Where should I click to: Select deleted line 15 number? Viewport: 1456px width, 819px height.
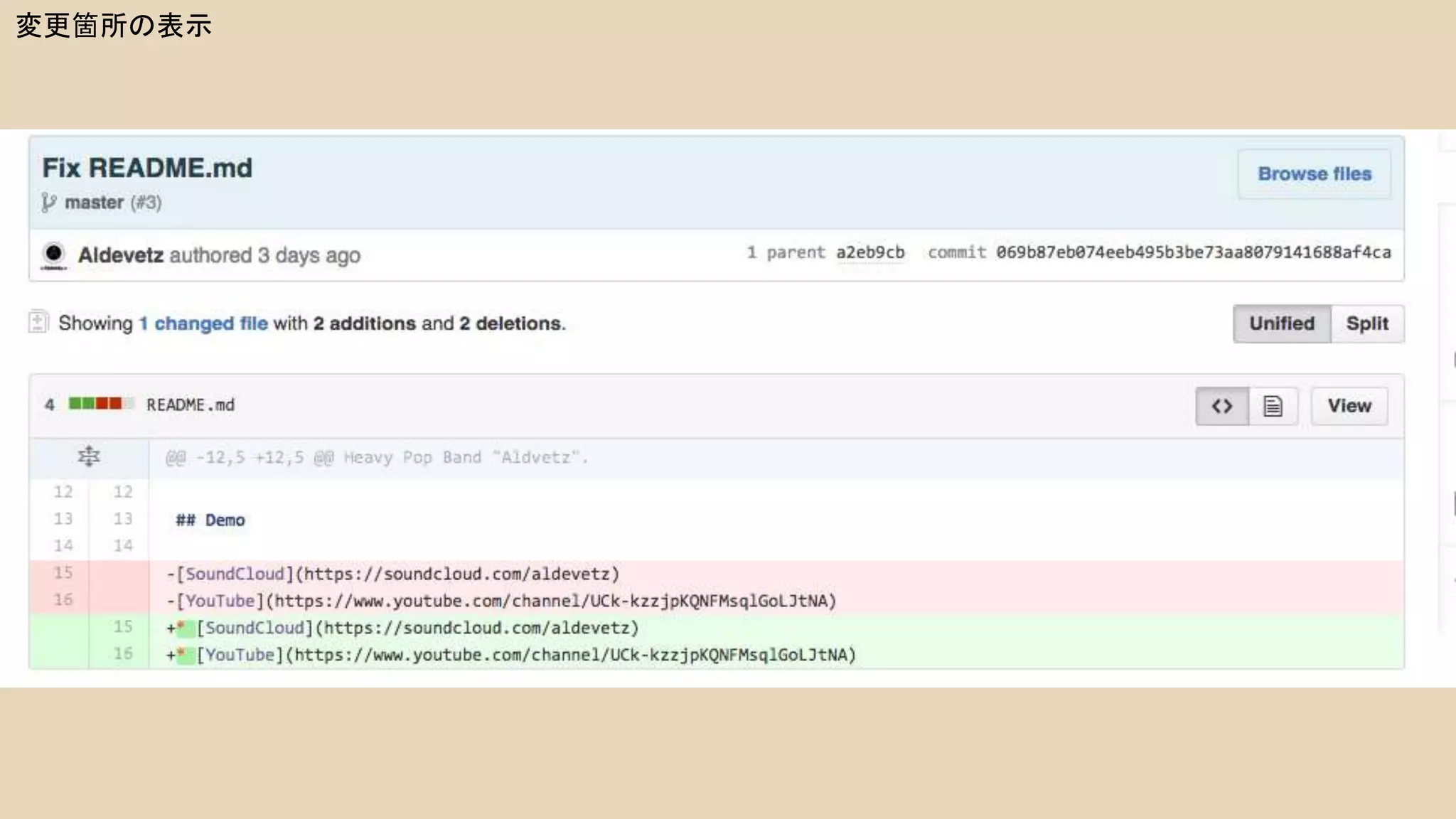63,573
